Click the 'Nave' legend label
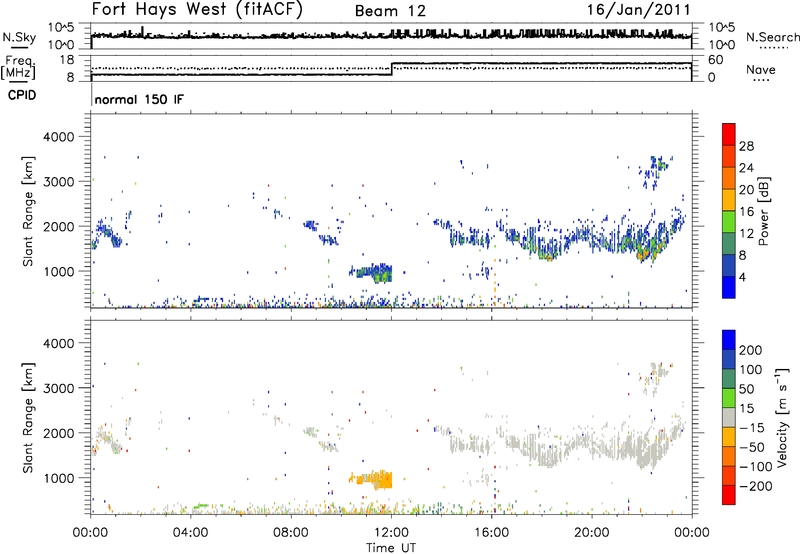The width and height of the screenshot is (800, 554). click(x=760, y=69)
